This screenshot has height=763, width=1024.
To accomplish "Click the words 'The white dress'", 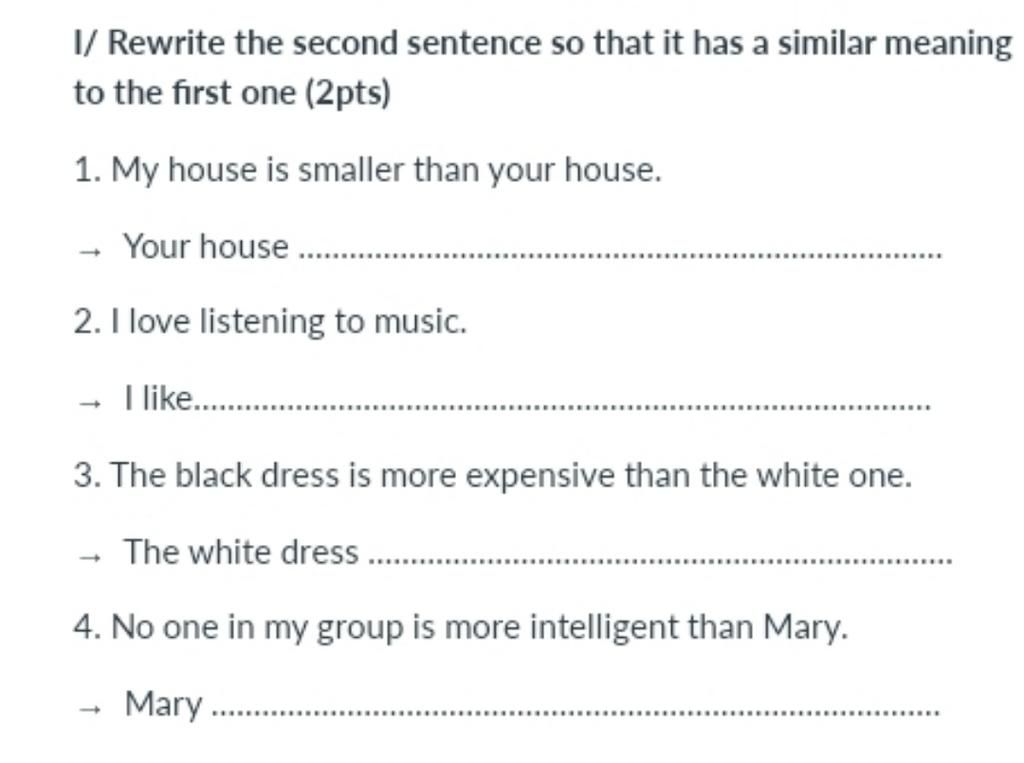I will pyautogui.click(x=241, y=551).
